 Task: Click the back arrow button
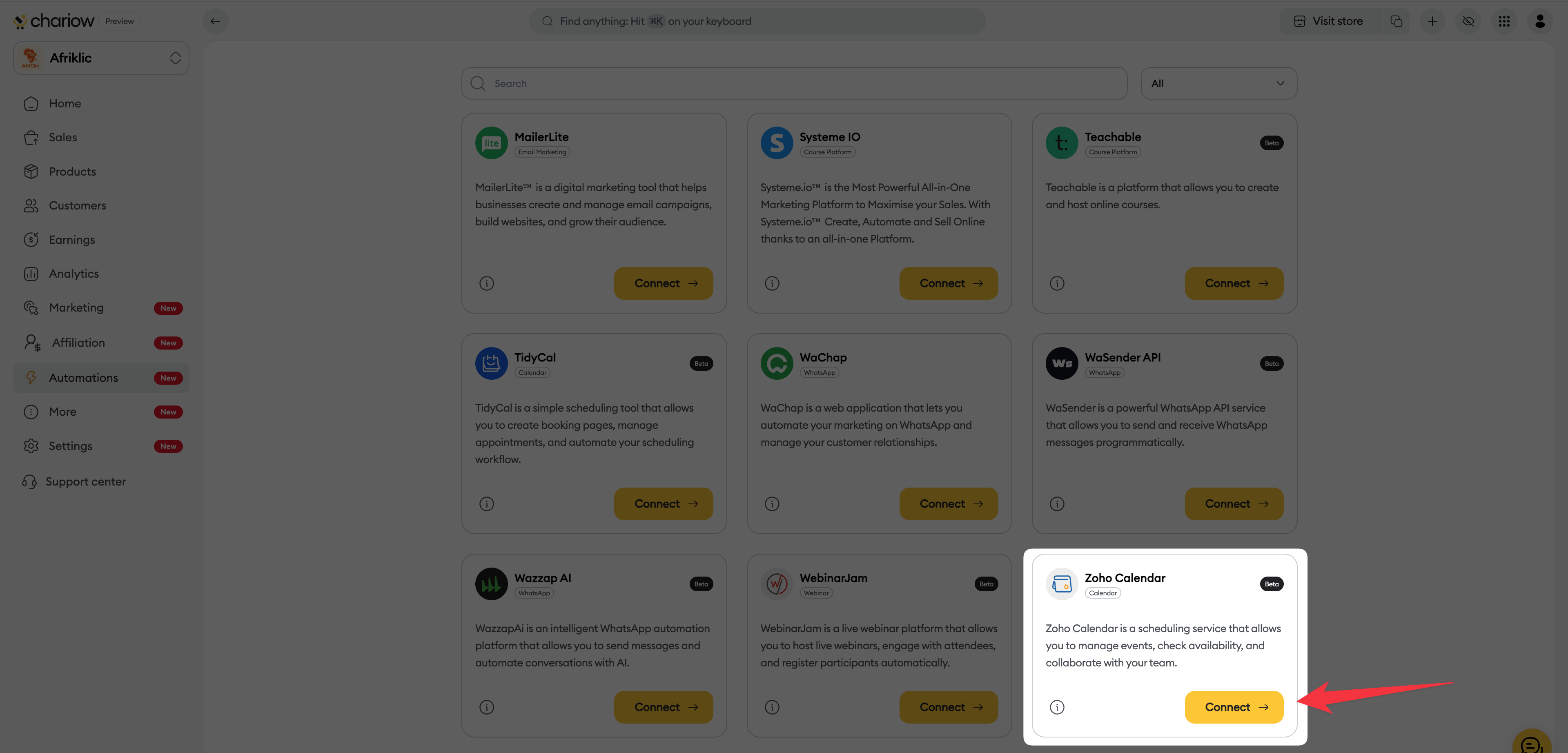pos(216,21)
